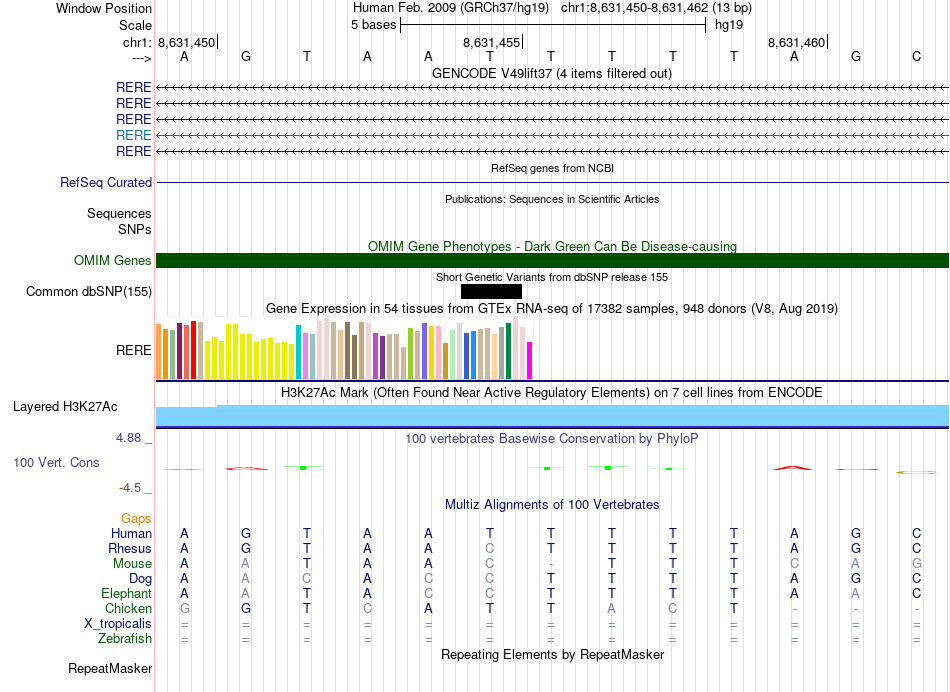The image size is (950, 692).
Task: Select the light-blue RERE transcript label
Action: click(133, 135)
